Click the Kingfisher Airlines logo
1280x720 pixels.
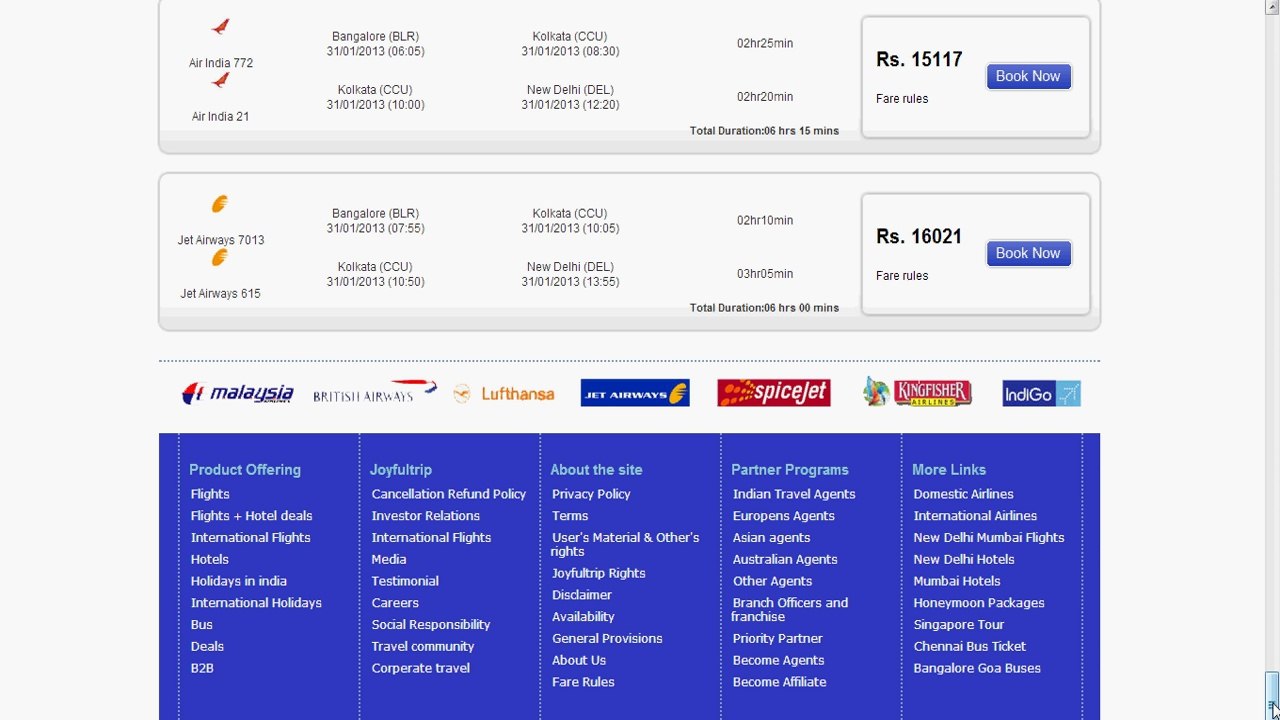pyautogui.click(x=917, y=392)
